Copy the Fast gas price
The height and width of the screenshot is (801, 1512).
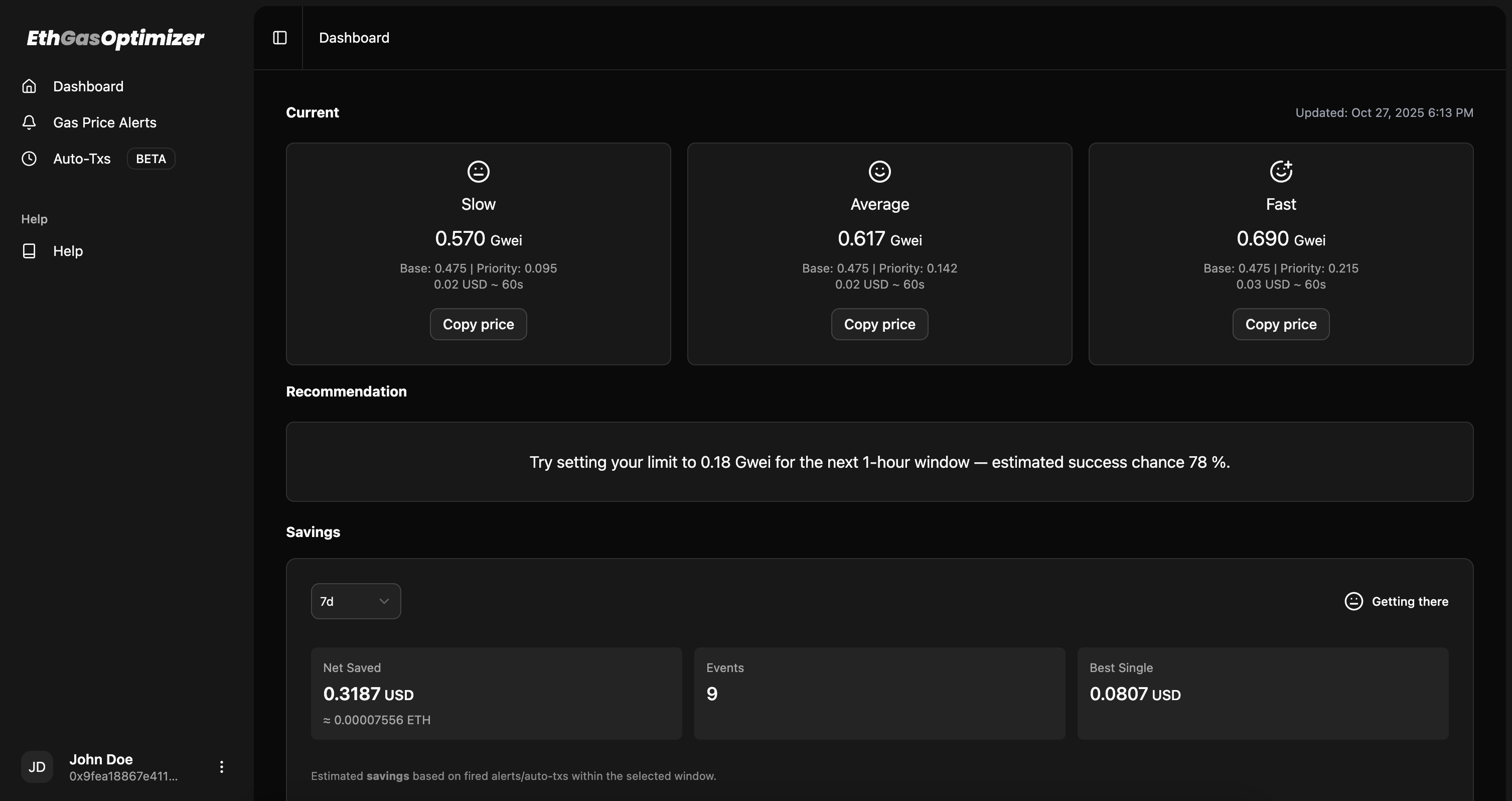tap(1280, 324)
